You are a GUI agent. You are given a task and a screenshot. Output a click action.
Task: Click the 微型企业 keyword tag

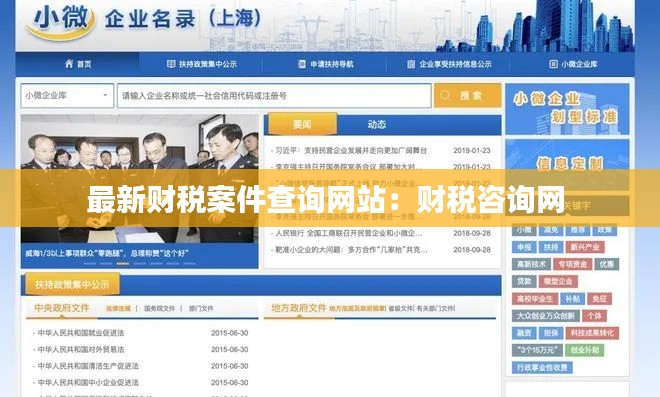point(558,281)
